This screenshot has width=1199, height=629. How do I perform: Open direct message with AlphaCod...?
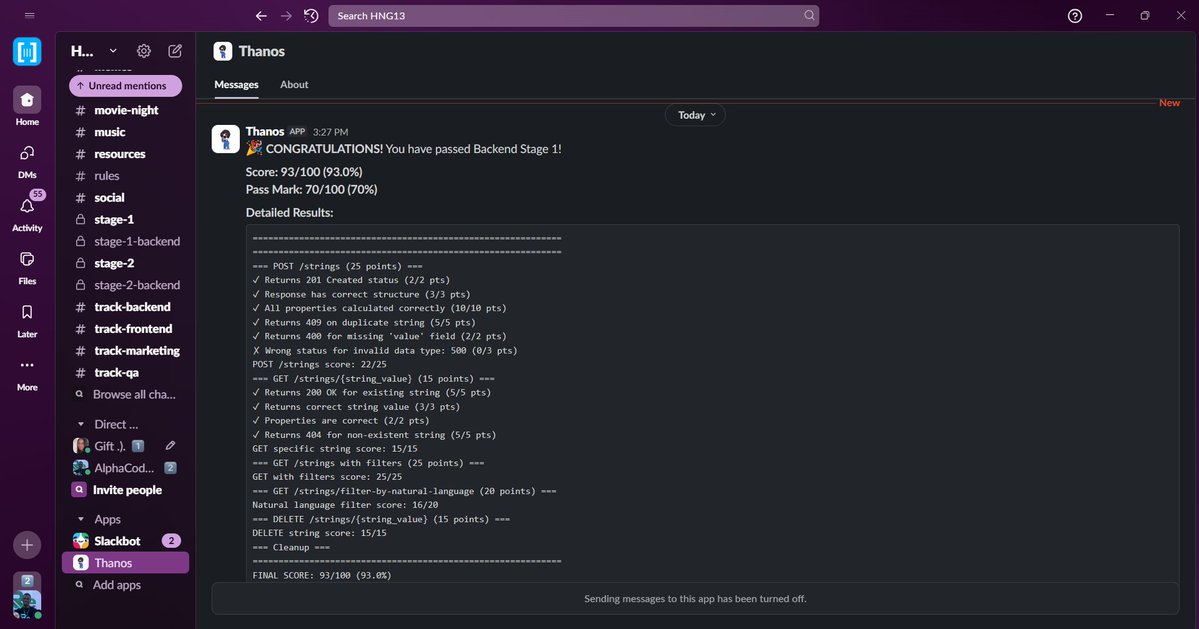tap(125, 468)
